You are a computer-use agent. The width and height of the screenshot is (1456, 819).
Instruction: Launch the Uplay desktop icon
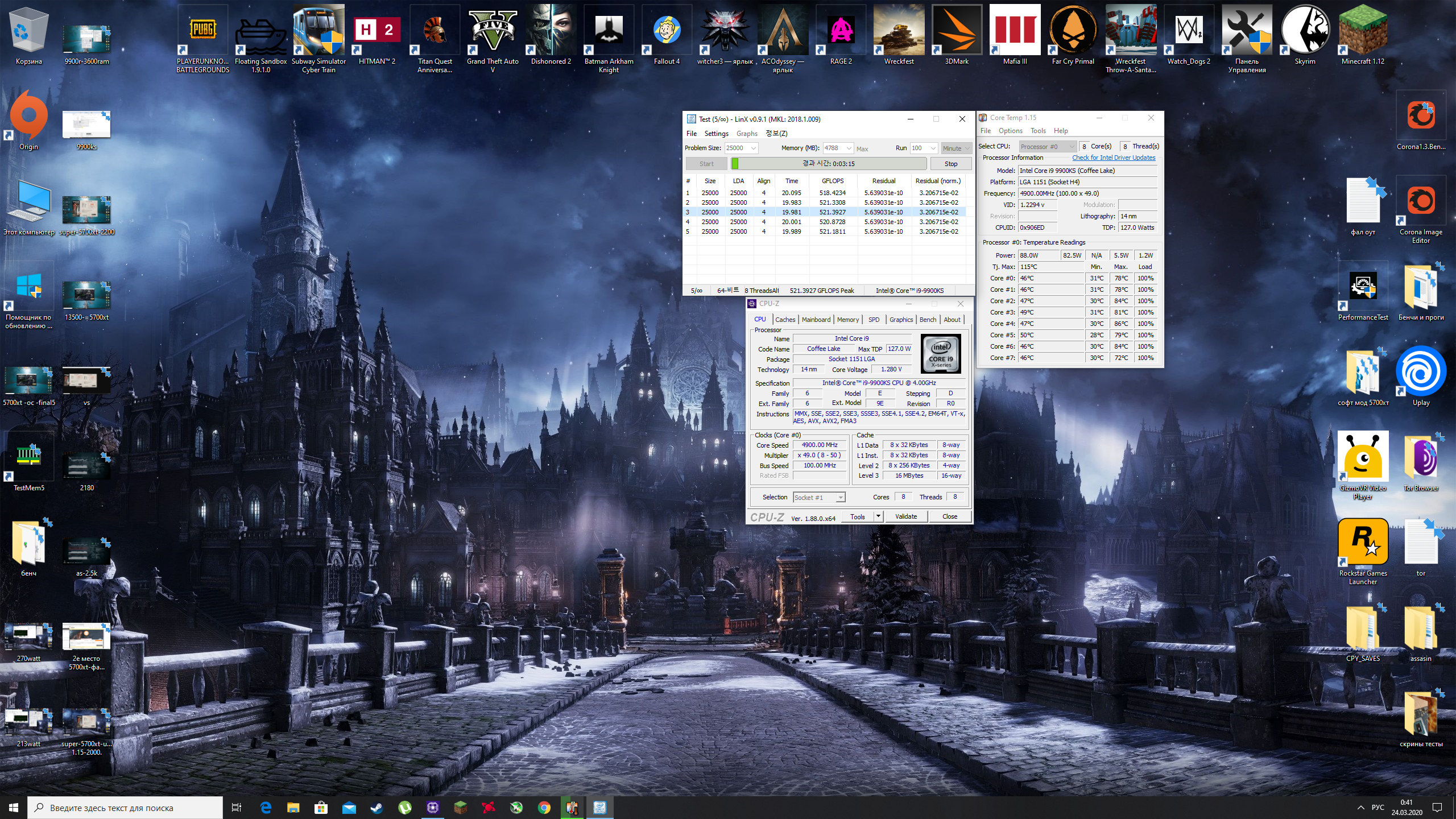pos(1420,372)
